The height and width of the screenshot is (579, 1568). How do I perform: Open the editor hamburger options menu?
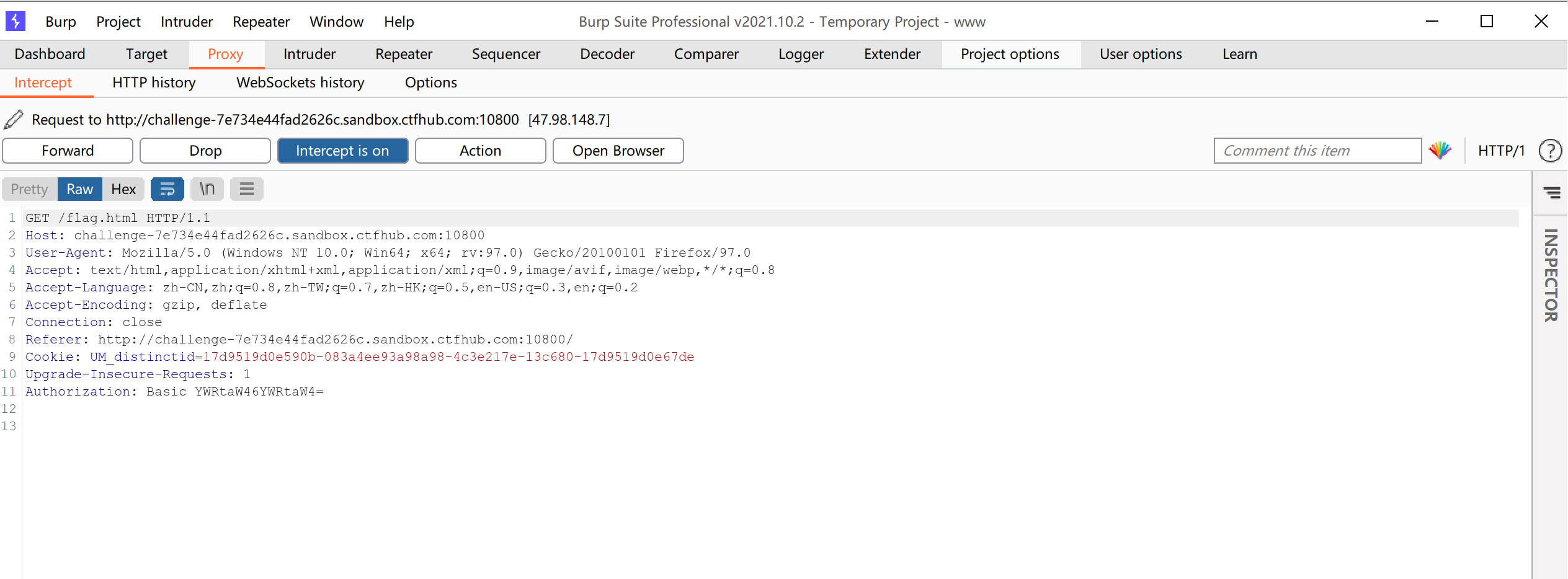tap(247, 189)
